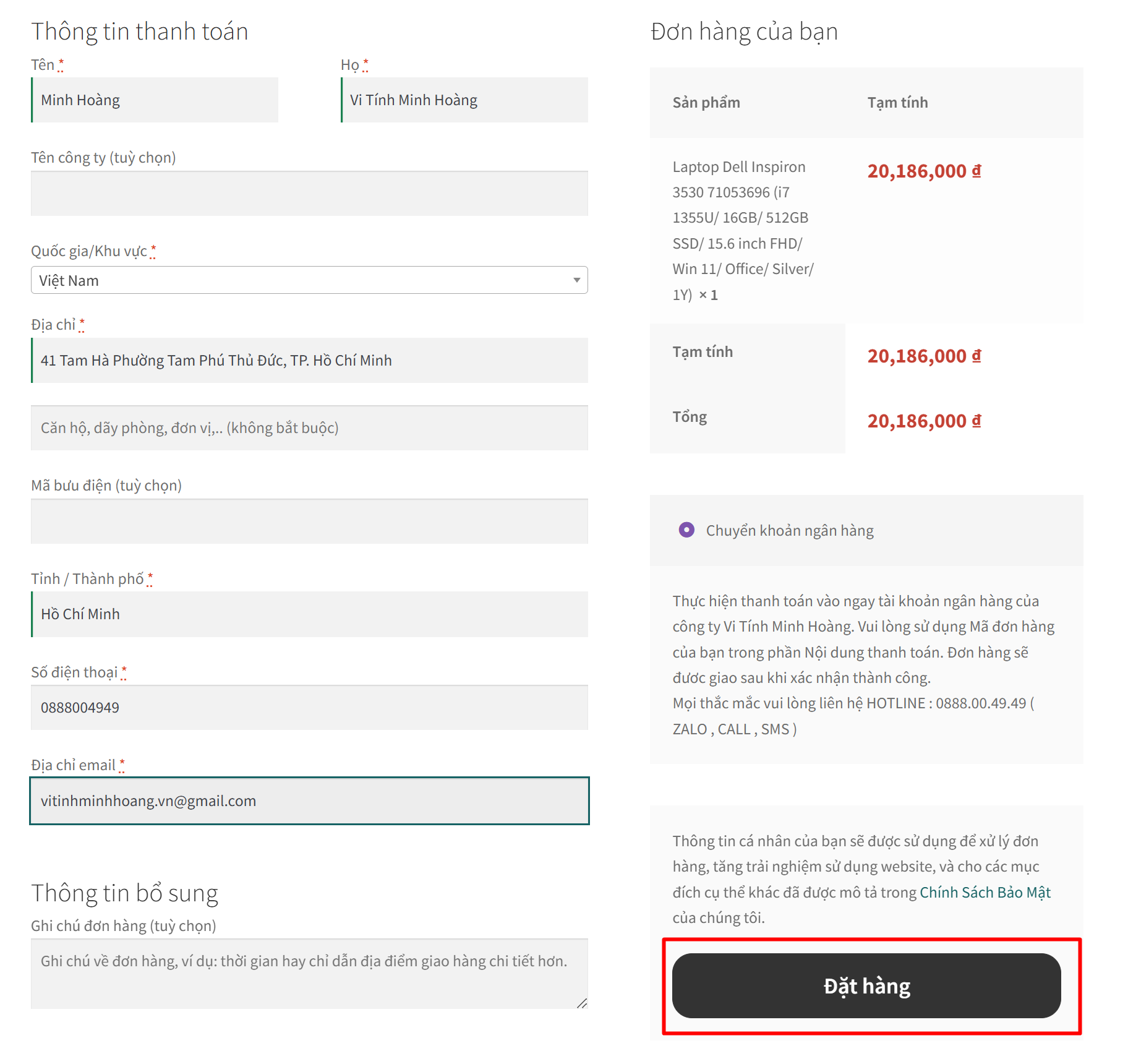This screenshot has height=1064, width=1128.
Task: Expand country list using dropdown arrow
Action: point(576,280)
